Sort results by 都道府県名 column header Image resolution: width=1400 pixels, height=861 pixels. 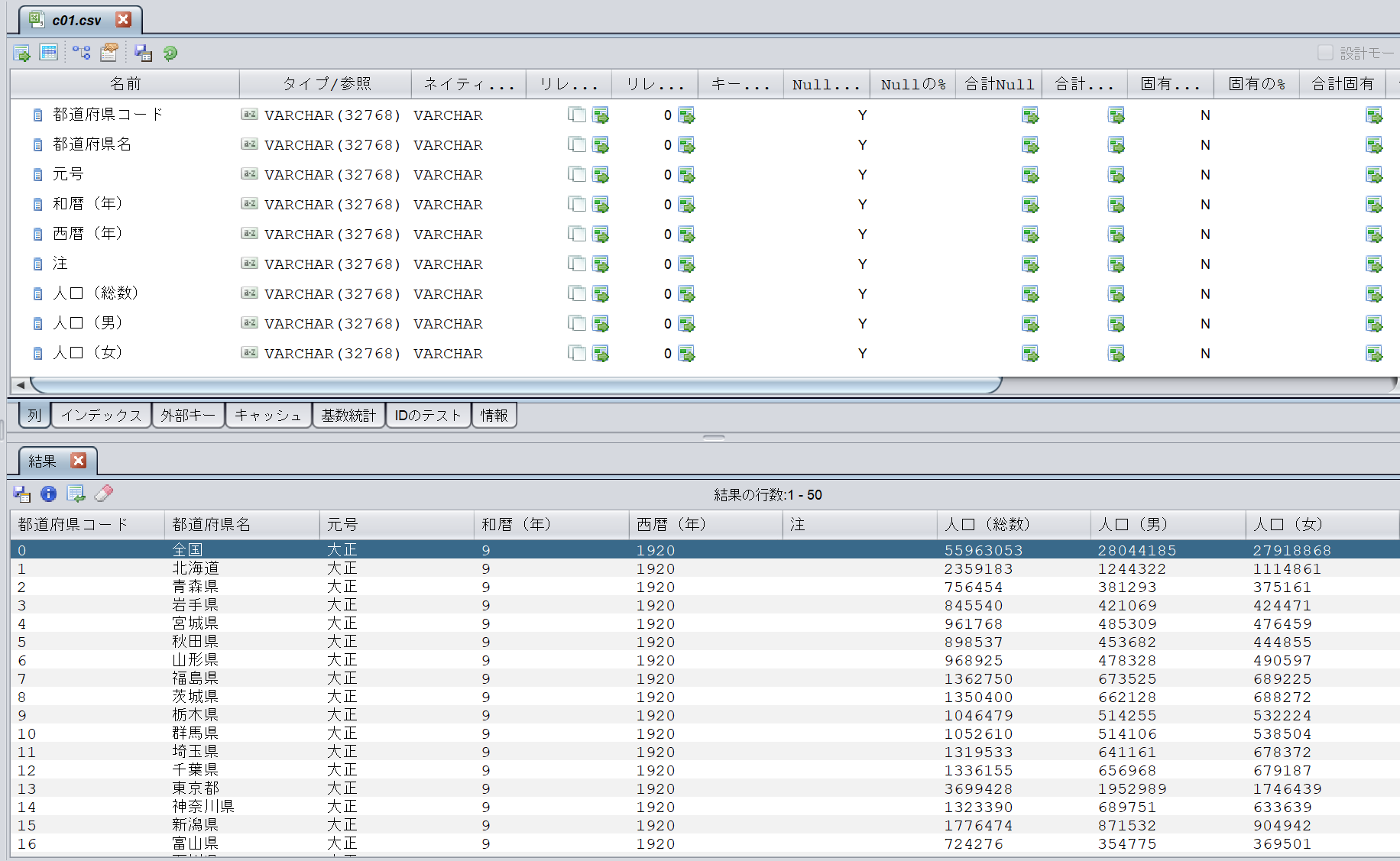(x=241, y=524)
